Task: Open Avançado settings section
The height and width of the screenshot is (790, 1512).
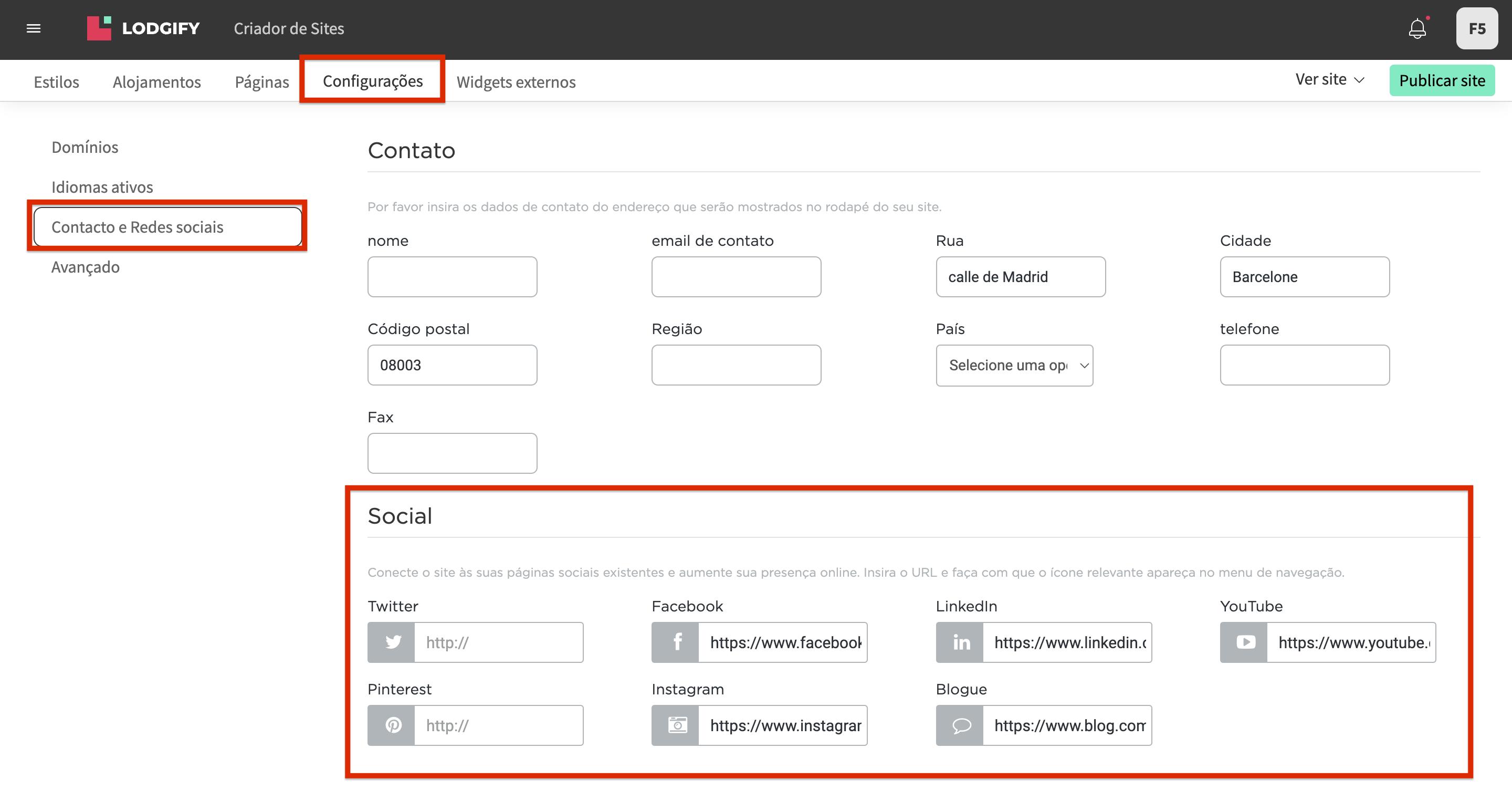Action: coord(86,267)
